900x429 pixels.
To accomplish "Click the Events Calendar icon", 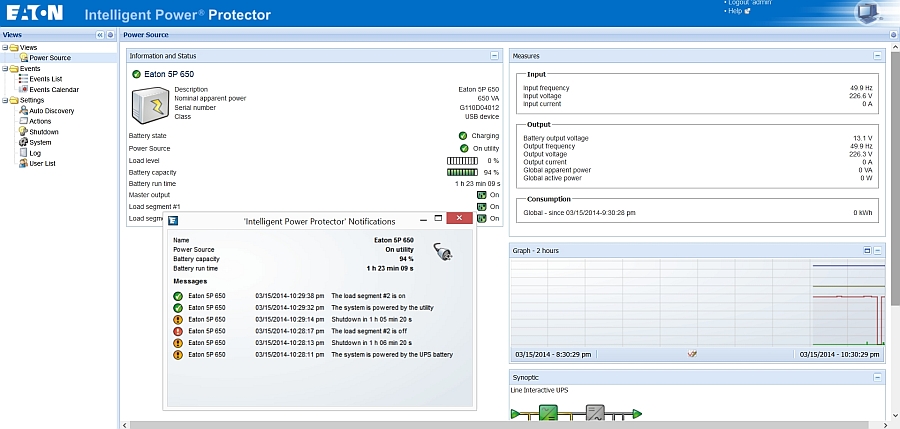I will tap(24, 89).
